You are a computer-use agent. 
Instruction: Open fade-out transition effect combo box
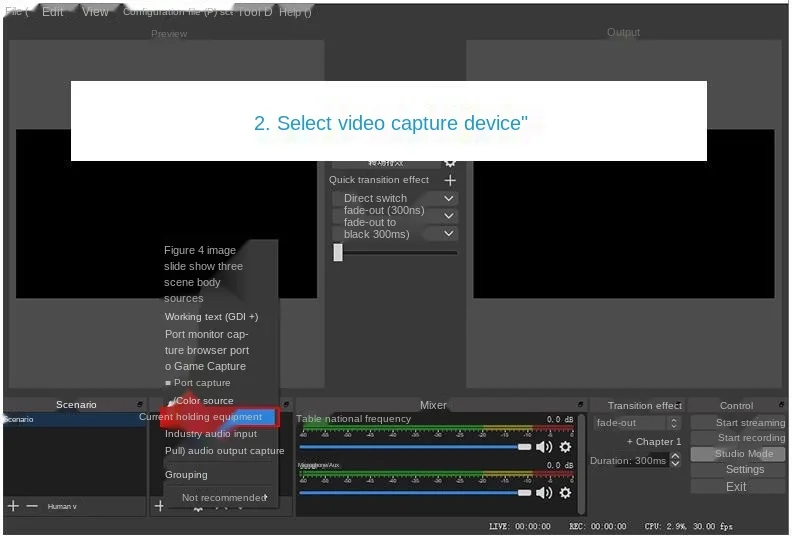point(636,423)
